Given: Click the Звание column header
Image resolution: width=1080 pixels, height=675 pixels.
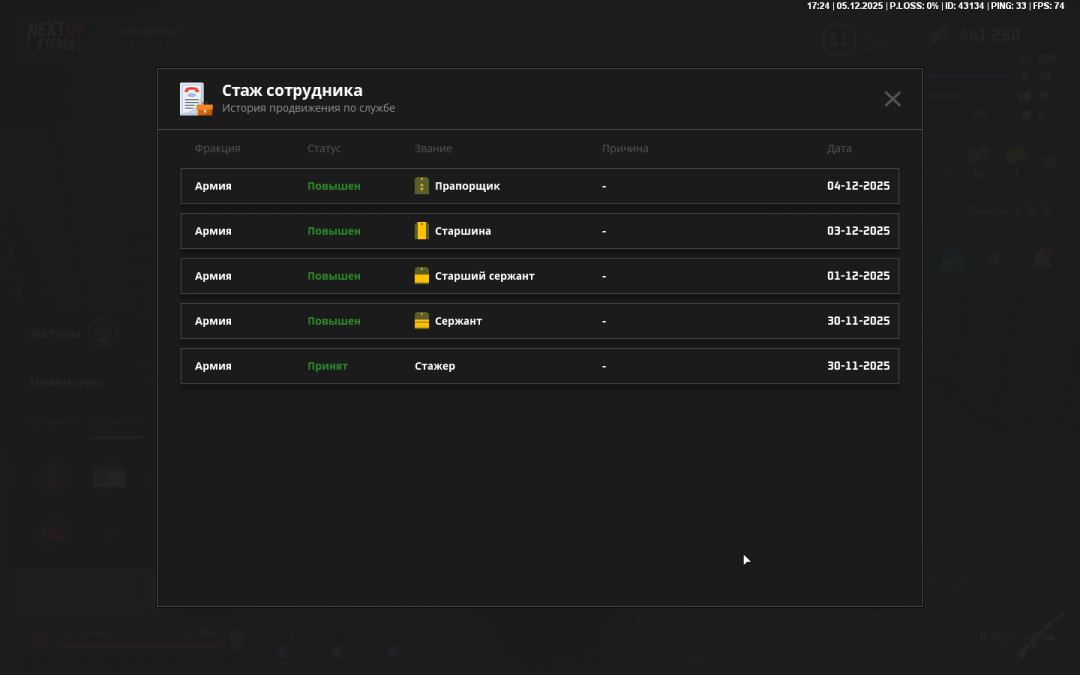Looking at the screenshot, I should click(x=433, y=149).
